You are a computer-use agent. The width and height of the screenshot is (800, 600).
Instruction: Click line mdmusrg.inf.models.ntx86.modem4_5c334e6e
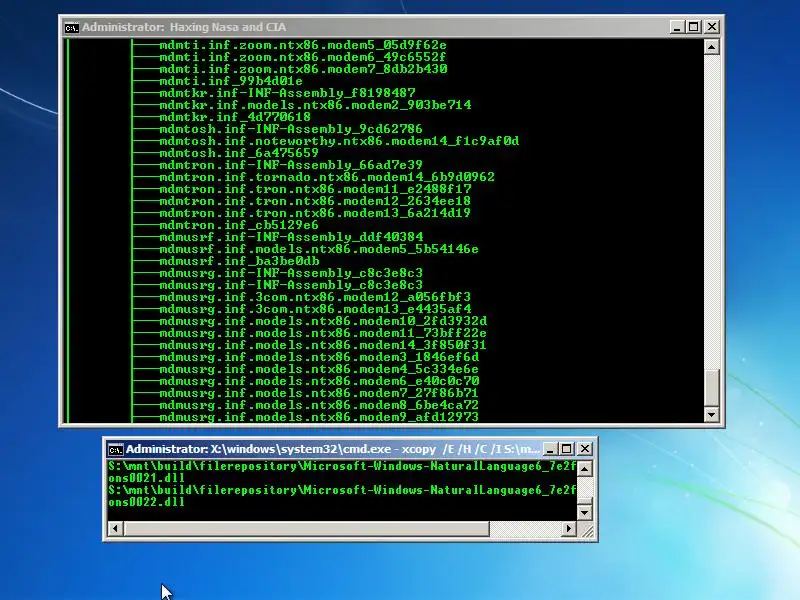click(x=319, y=369)
